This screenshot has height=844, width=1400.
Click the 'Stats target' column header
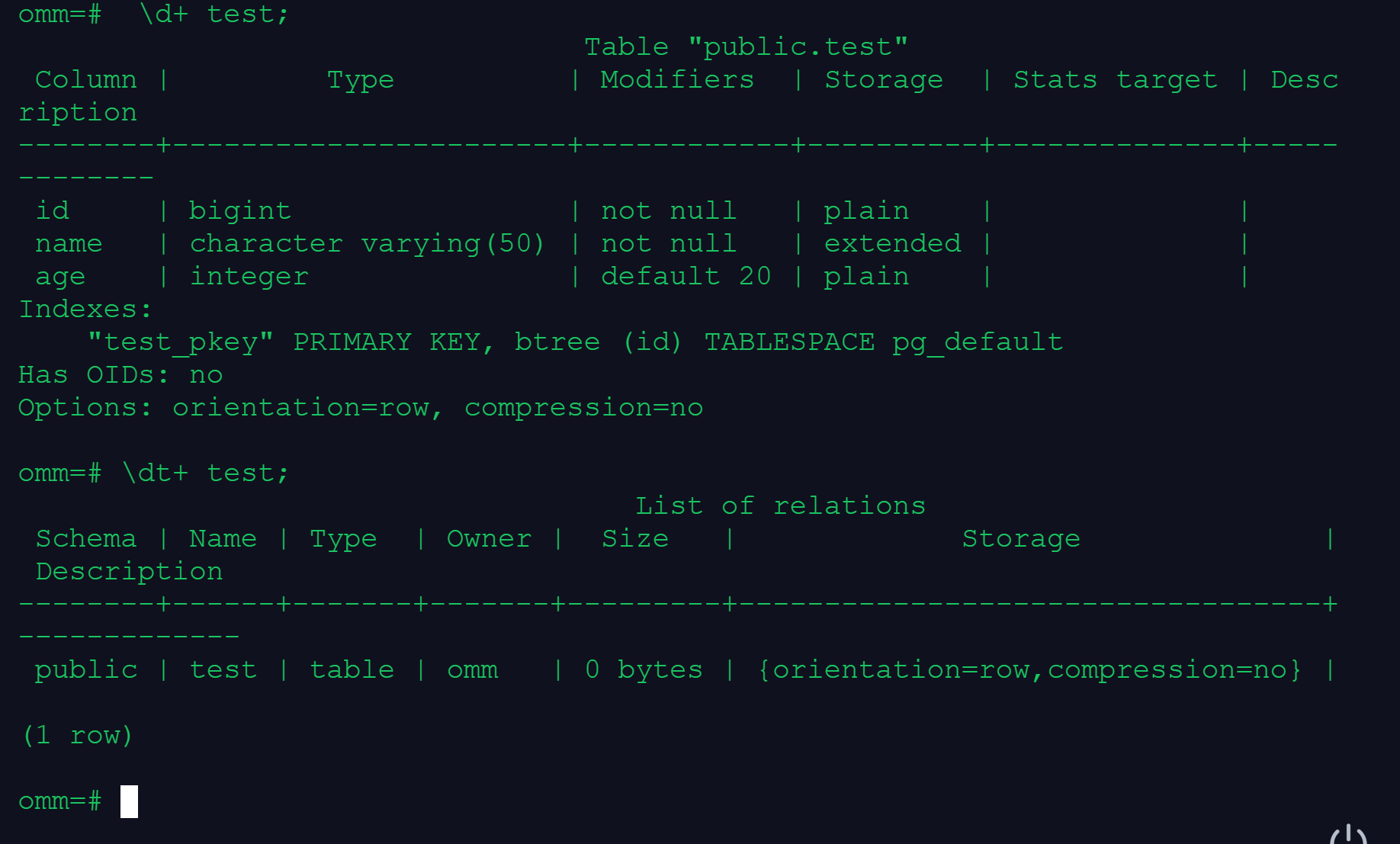click(x=1115, y=80)
